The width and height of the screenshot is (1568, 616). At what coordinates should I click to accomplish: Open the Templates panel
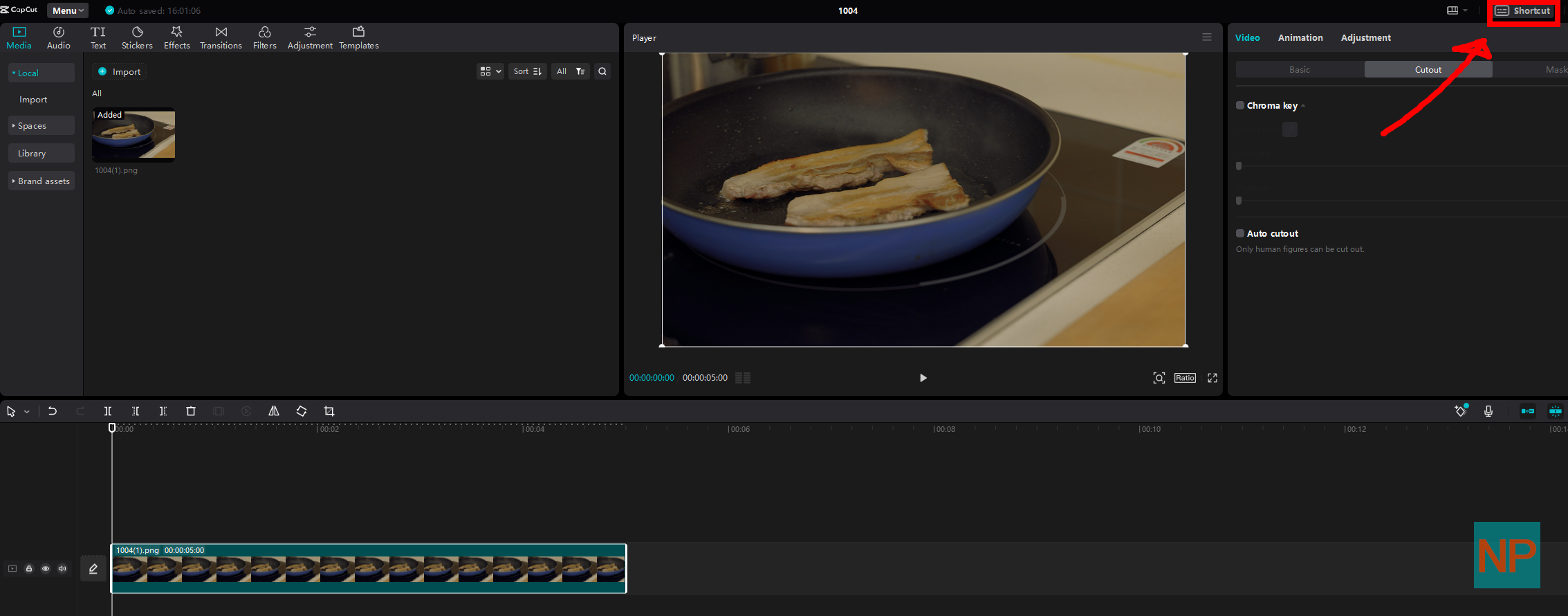[x=358, y=38]
